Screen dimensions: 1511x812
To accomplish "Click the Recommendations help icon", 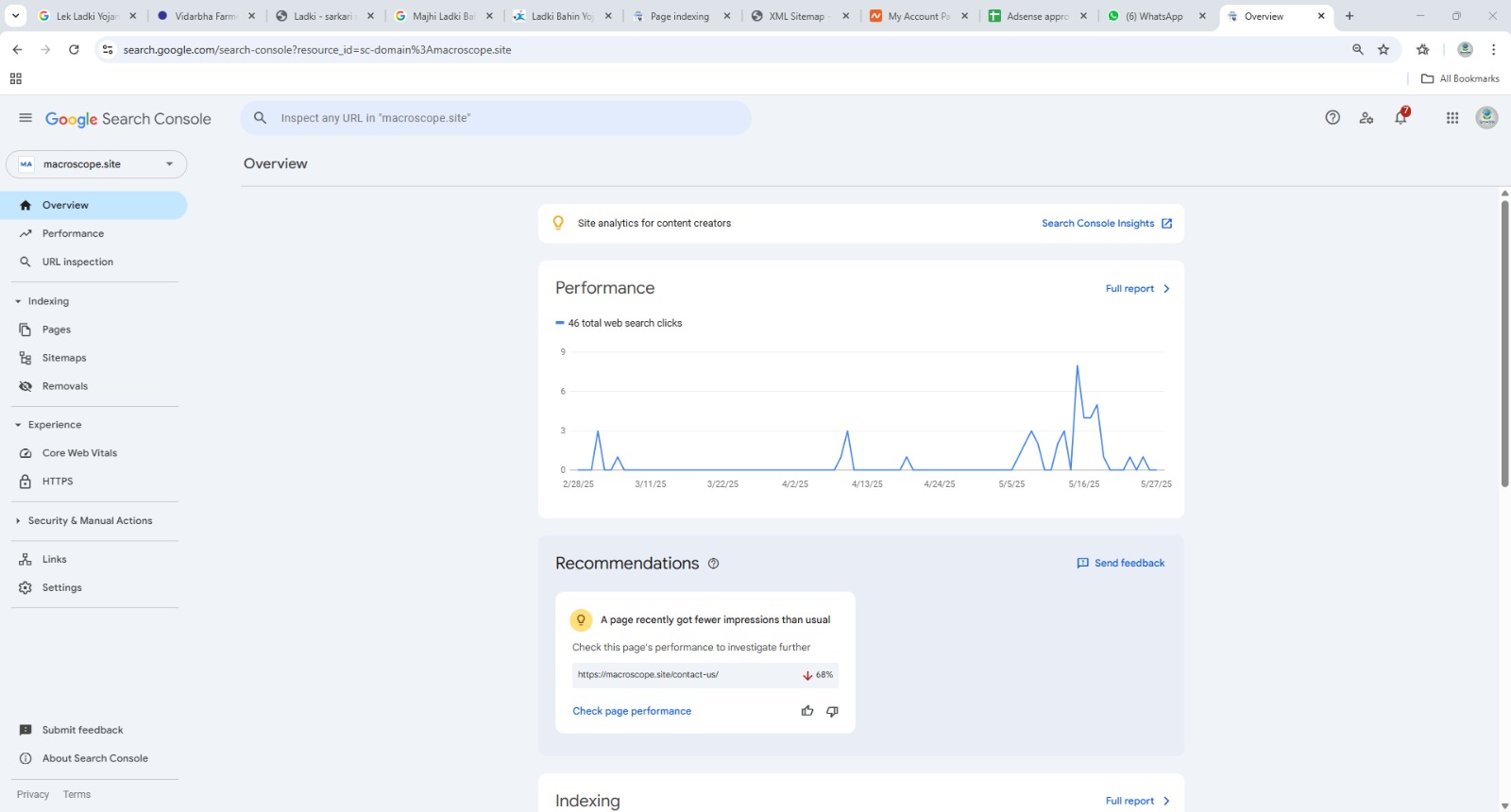I will point(714,564).
